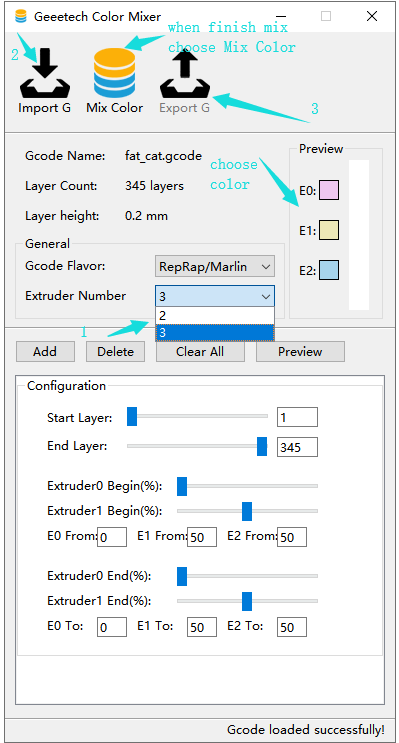Click the Add button
Viewport: 399px width, 743px height.
tap(45, 352)
